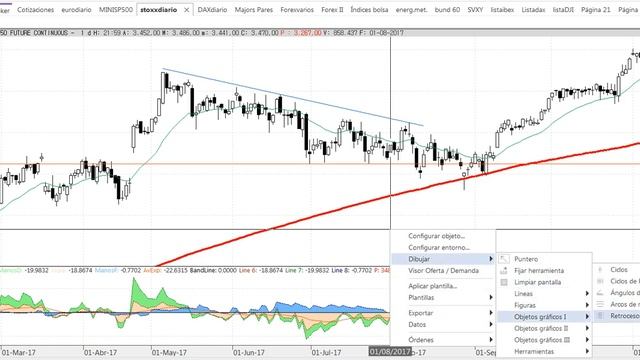Expand the Líneas submenu
Viewport: 640px width, 360px height.
tap(544, 294)
